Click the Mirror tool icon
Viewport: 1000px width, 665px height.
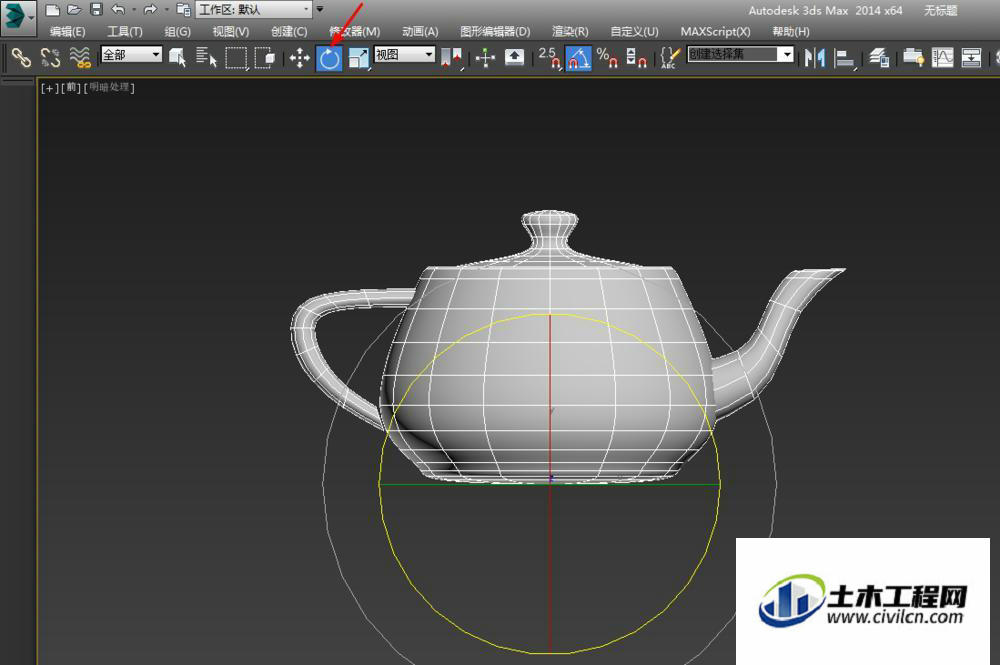[814, 58]
